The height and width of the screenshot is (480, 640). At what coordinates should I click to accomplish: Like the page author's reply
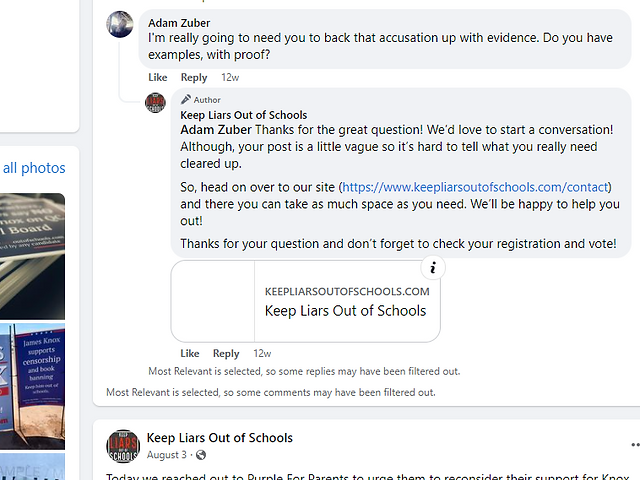click(x=190, y=353)
